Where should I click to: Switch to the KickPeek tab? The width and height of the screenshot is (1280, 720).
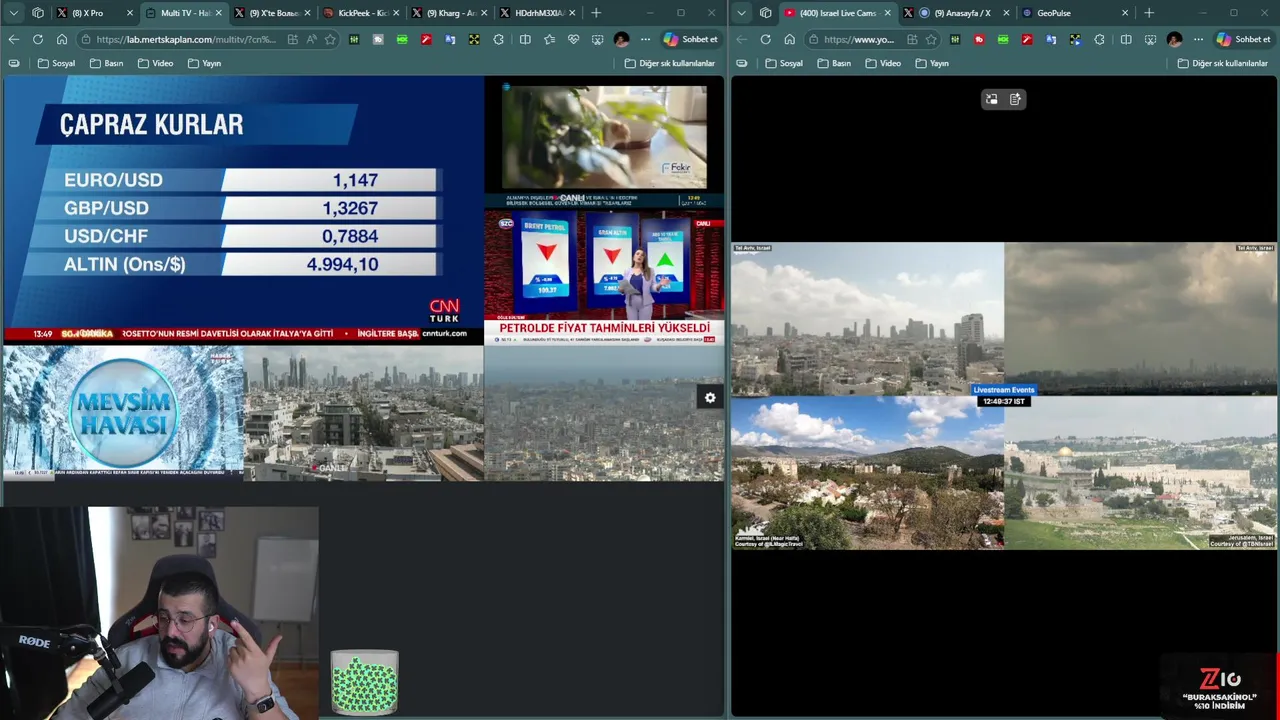point(360,13)
